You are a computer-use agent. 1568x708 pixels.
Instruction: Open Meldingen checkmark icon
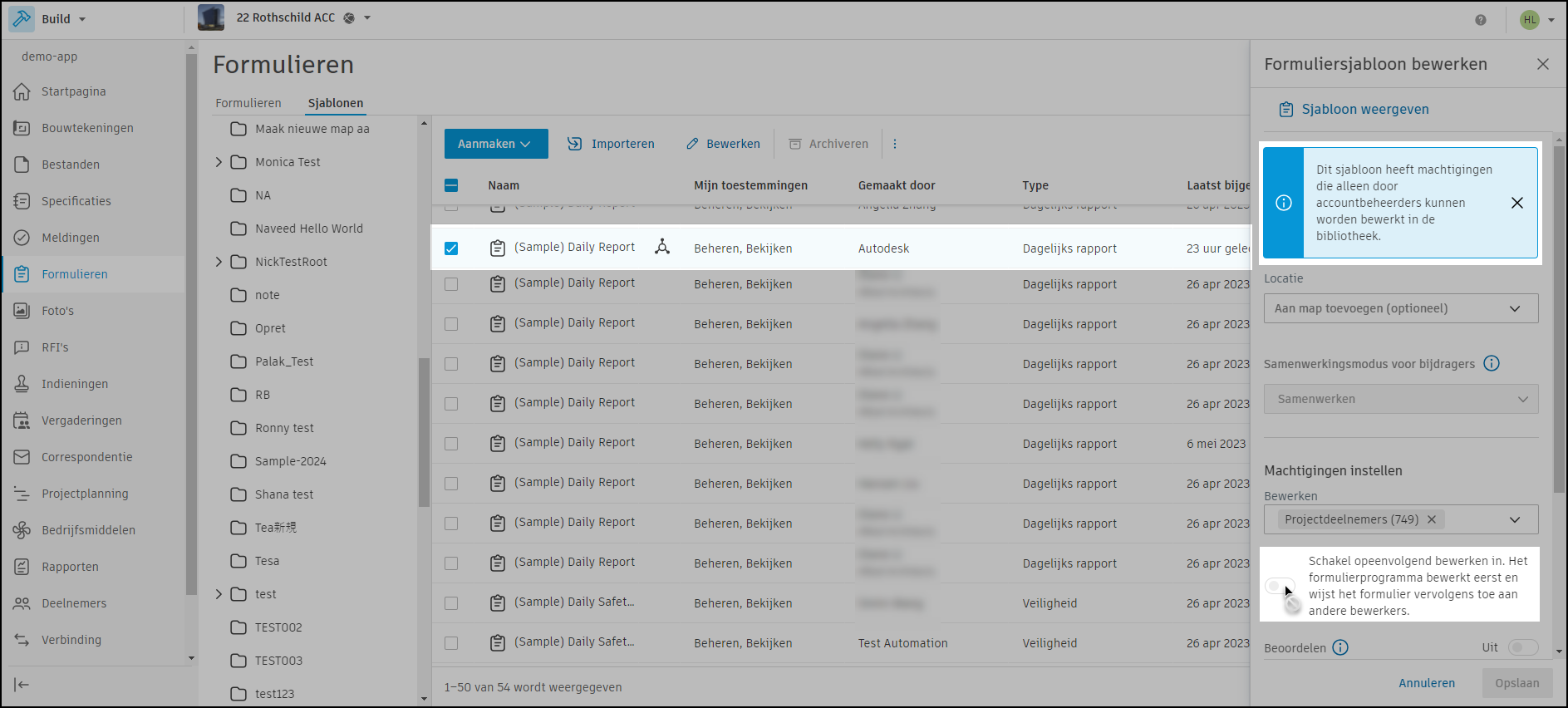coord(22,238)
